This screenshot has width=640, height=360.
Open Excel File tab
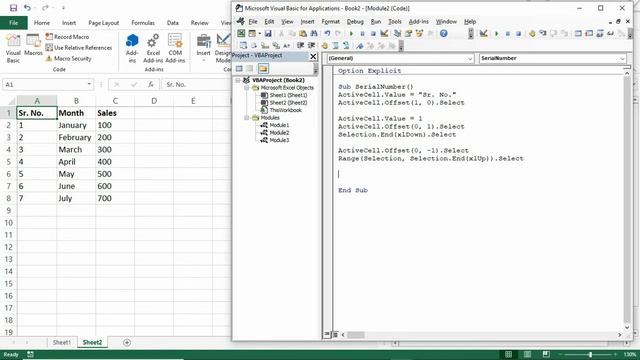(x=13, y=23)
